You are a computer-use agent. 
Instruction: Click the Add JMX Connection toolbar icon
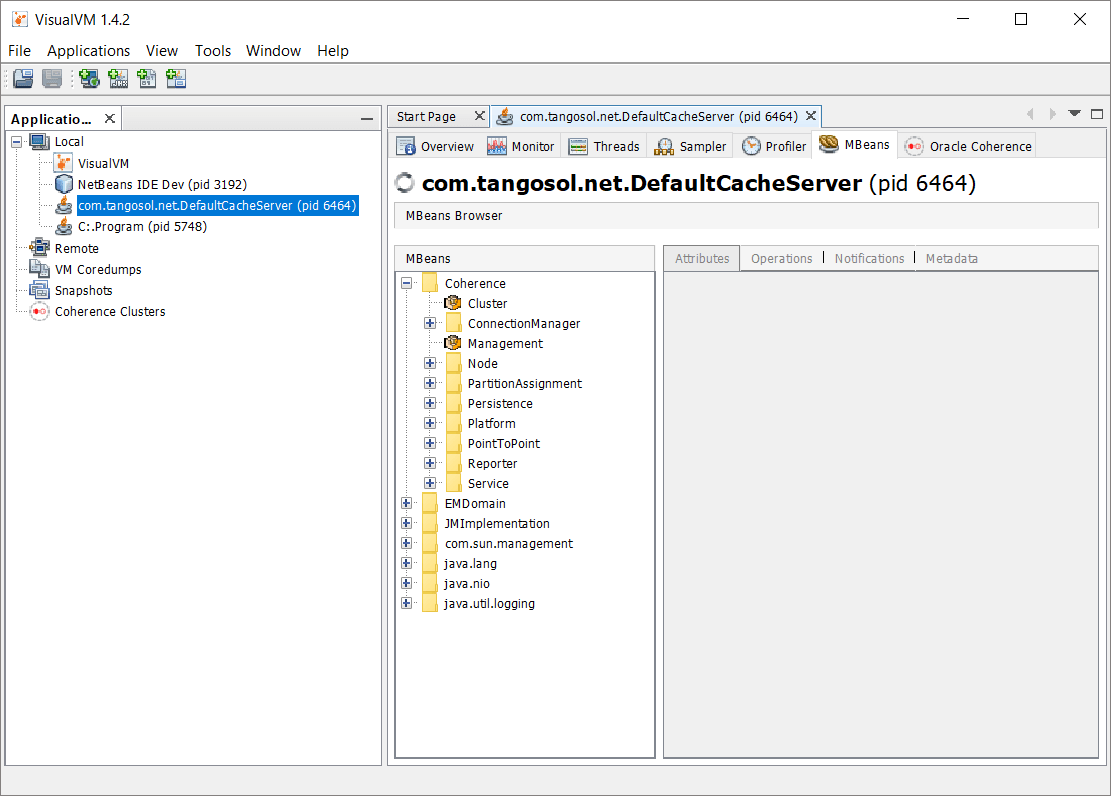pyautogui.click(x=118, y=78)
